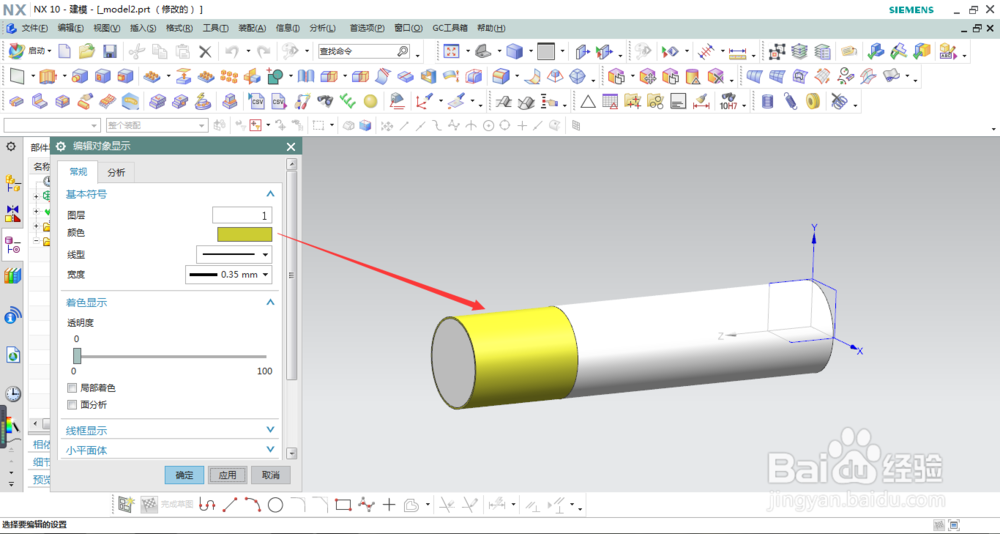The height and width of the screenshot is (534, 1000).
Task: Select the Circle sketch tool
Action: click(x=275, y=505)
